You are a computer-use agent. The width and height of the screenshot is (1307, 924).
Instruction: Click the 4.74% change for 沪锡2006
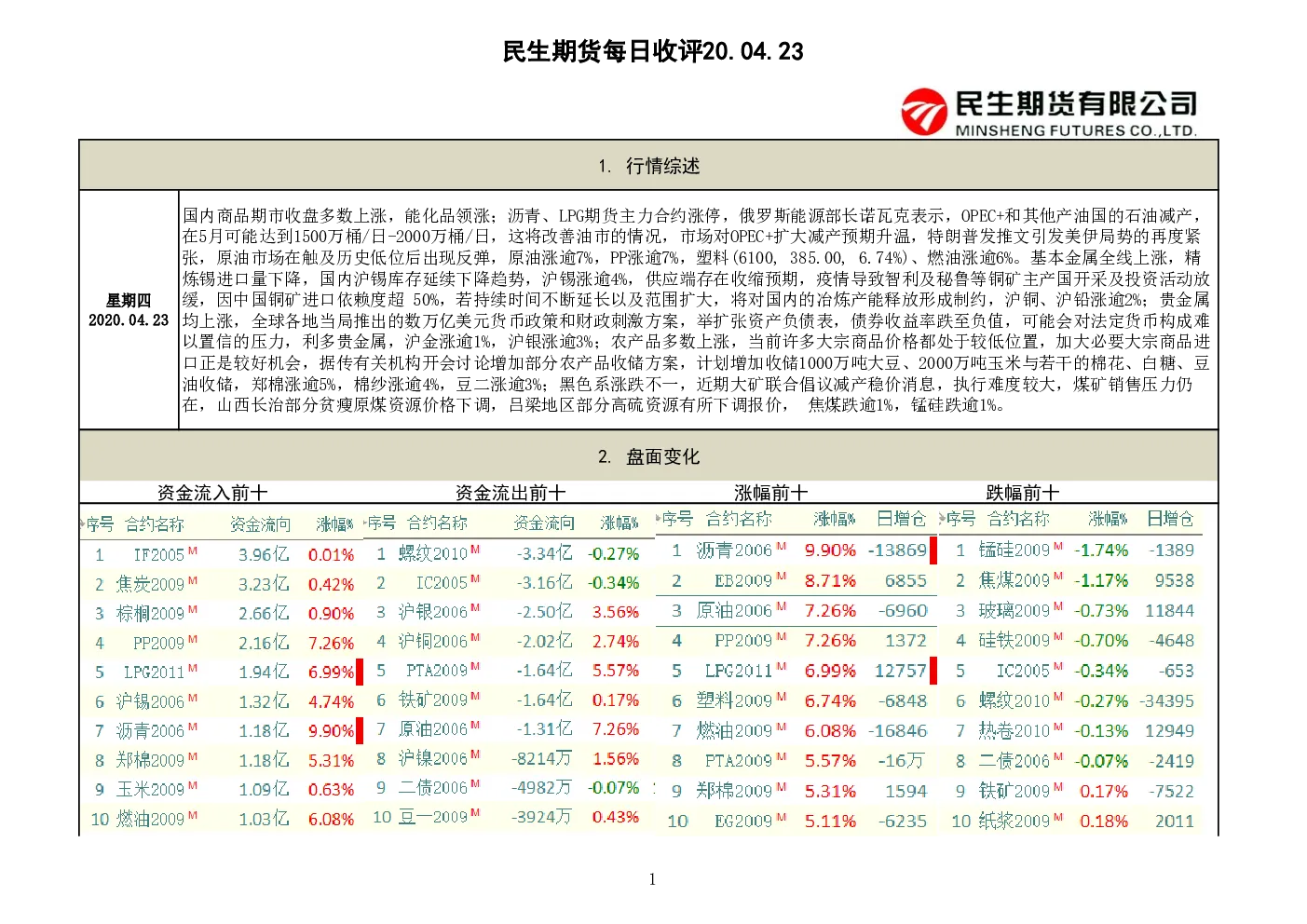331,701
